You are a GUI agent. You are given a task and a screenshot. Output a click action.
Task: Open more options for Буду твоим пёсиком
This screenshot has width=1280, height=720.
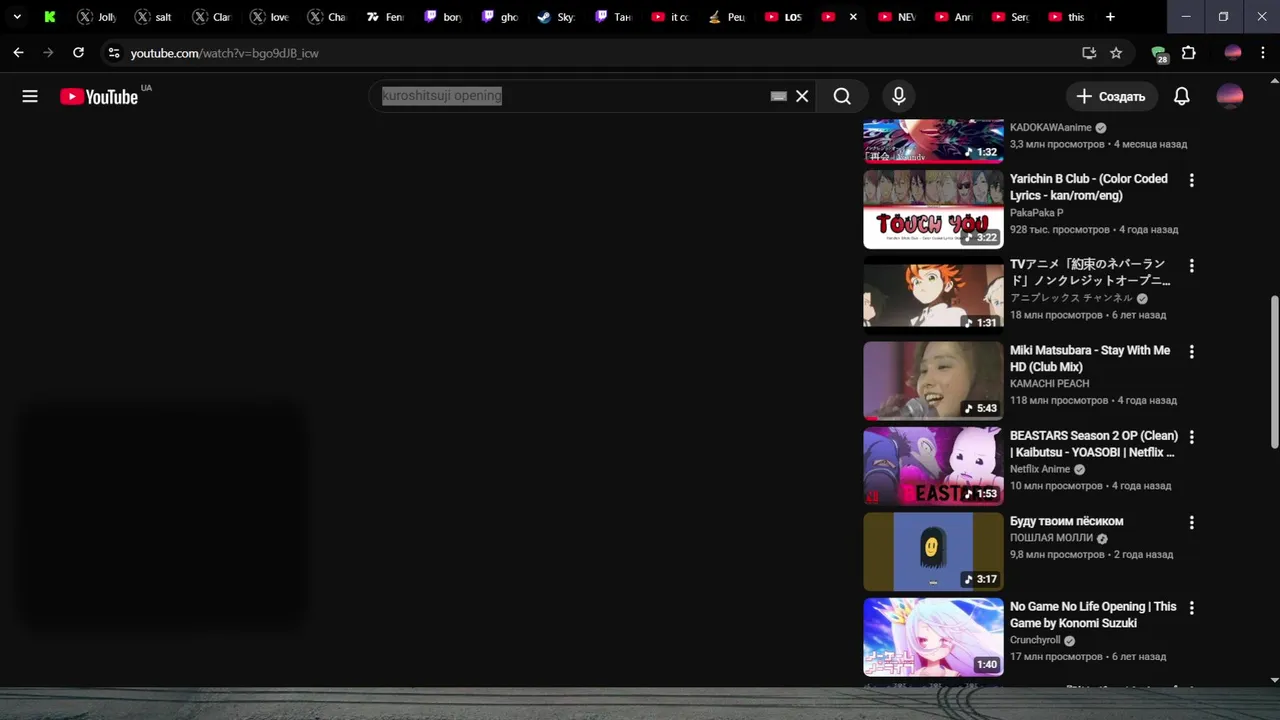[1191, 523]
